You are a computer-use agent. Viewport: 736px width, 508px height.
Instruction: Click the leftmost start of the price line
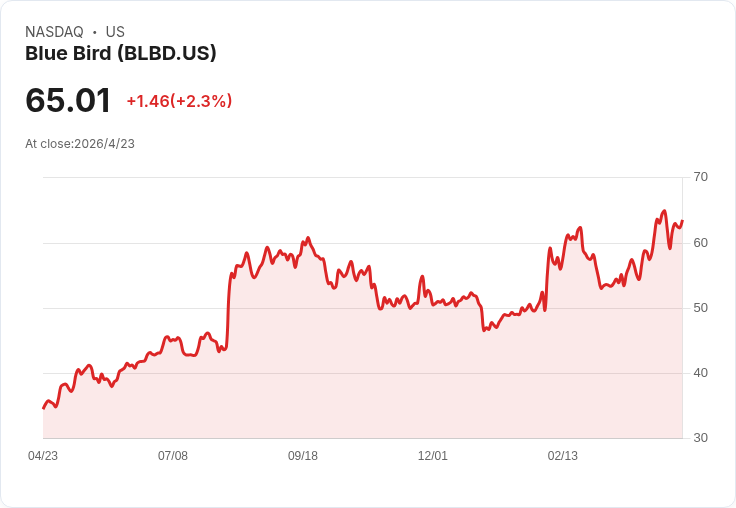[44, 408]
